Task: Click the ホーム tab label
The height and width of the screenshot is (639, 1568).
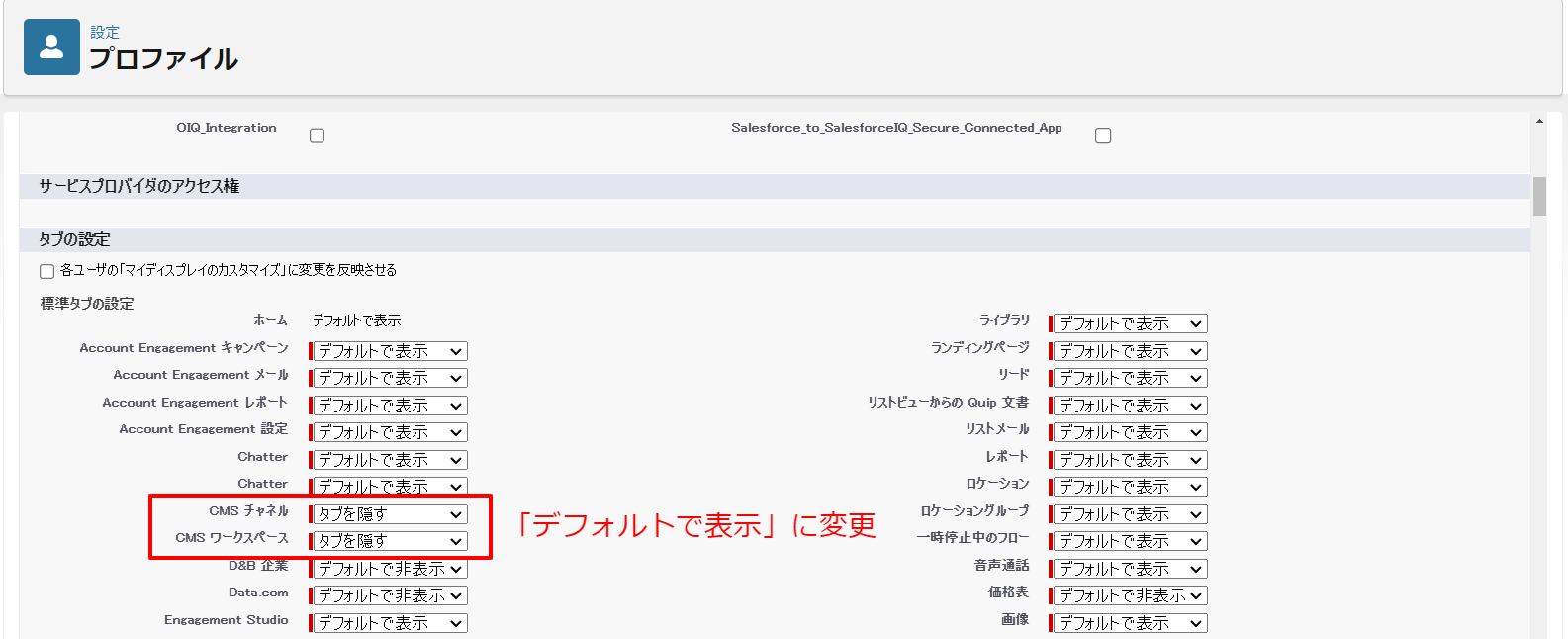Action: click(270, 320)
